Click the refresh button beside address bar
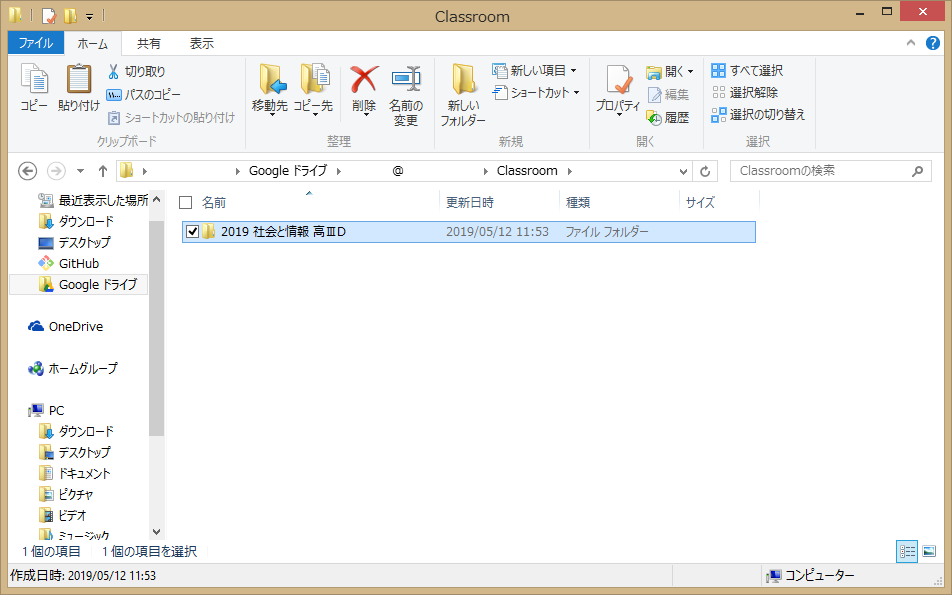 [x=706, y=171]
